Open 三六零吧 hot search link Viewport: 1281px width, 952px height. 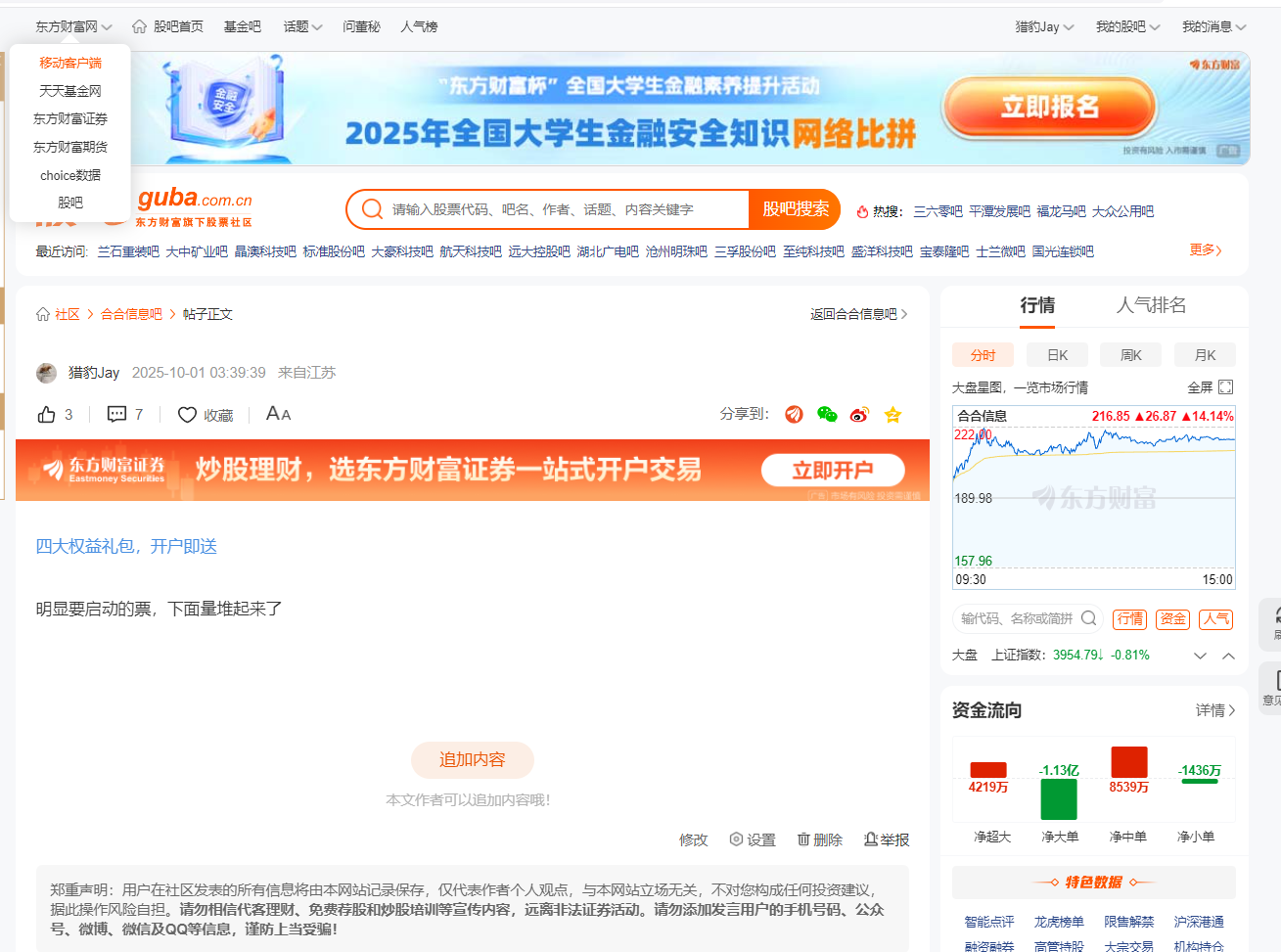pos(938,211)
